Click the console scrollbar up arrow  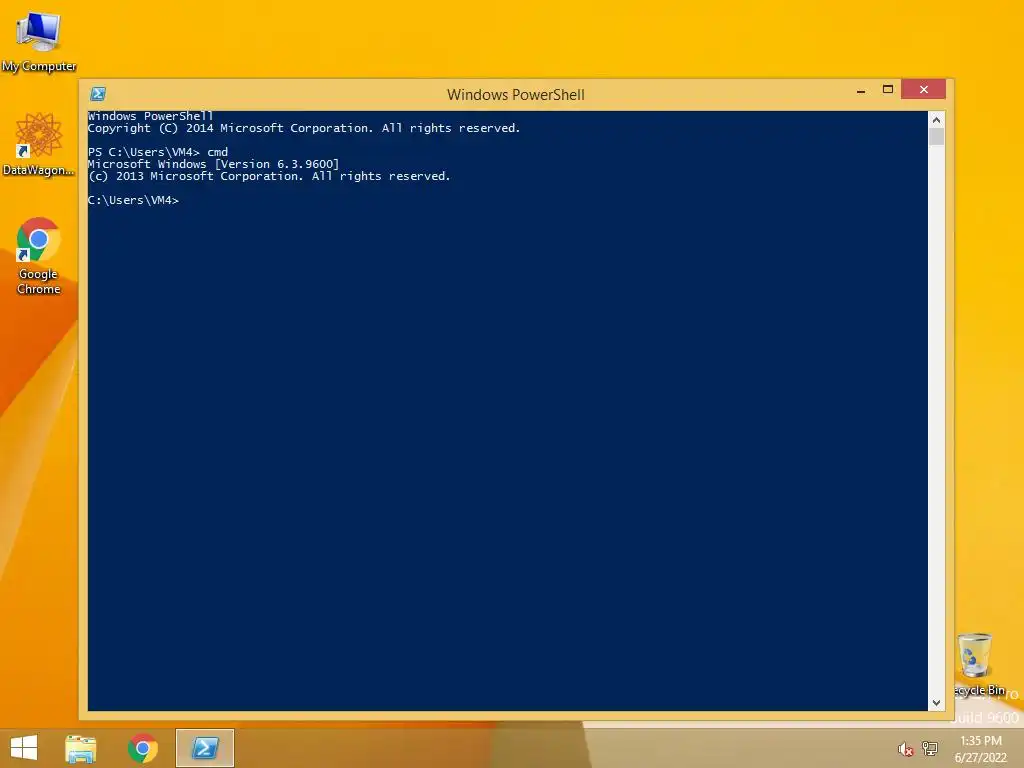click(x=936, y=120)
